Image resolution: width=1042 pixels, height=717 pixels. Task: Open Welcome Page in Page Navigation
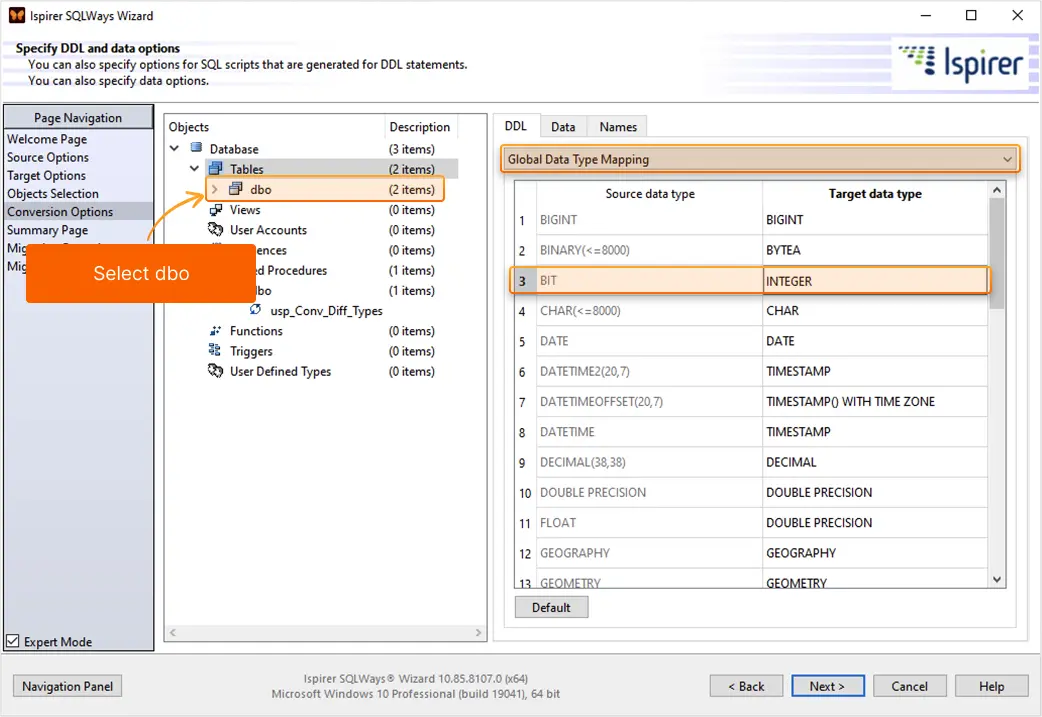pos(47,139)
